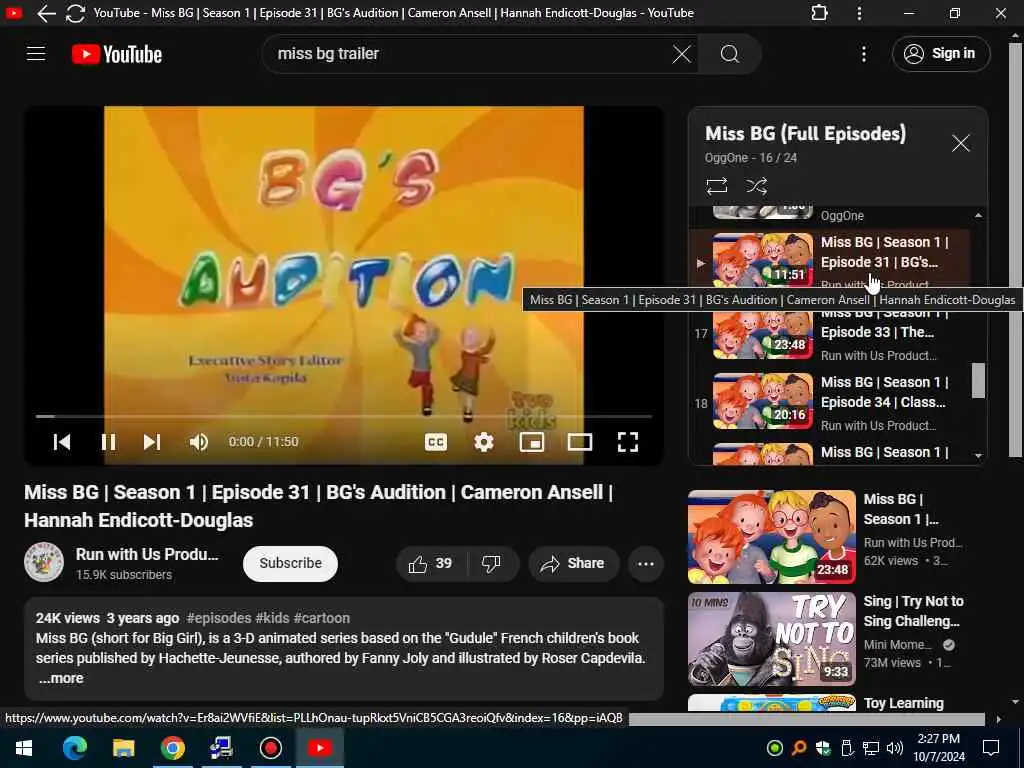The image size is (1024, 768).
Task: Open player settings gear
Action: [483, 442]
